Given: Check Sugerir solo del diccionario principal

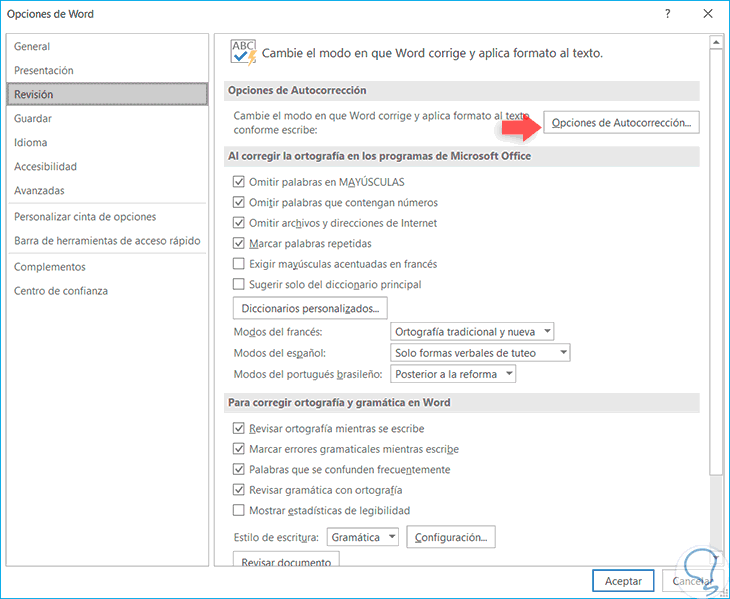Looking at the screenshot, I should coord(238,284).
